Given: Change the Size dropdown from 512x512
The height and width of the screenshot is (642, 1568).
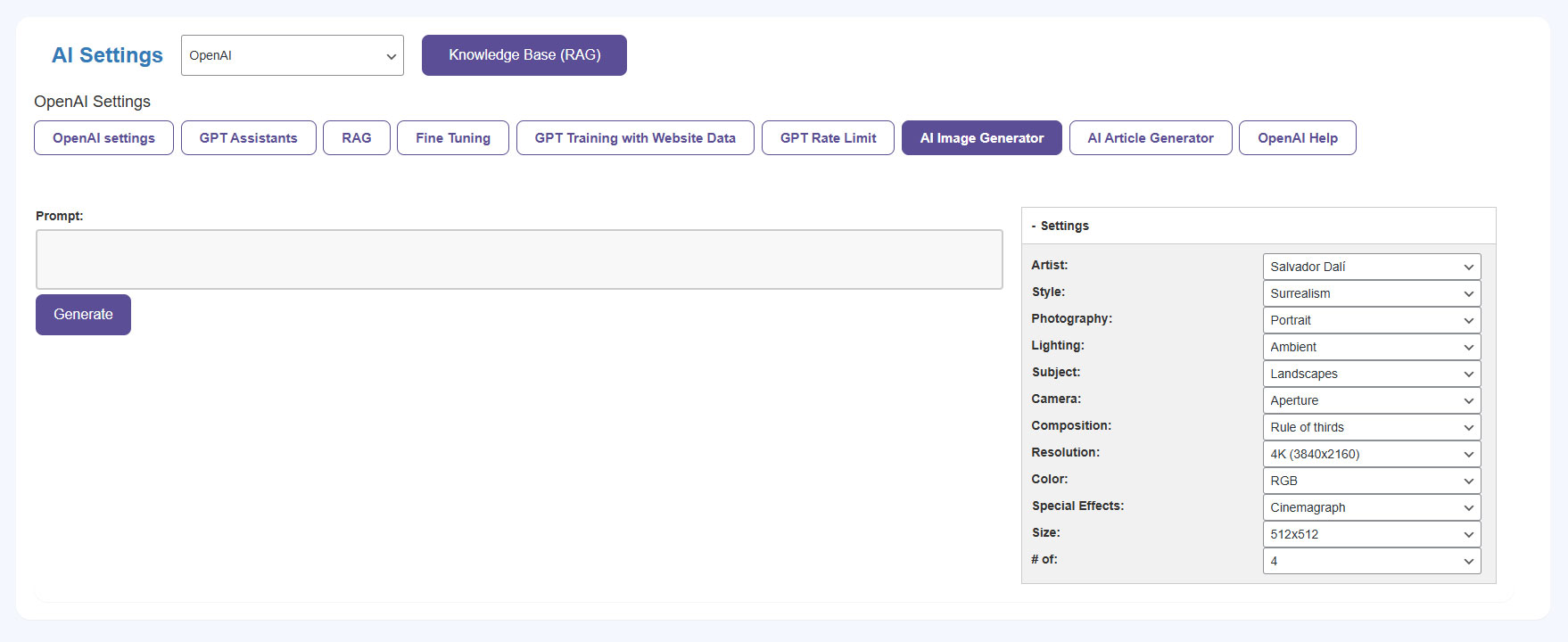Looking at the screenshot, I should [1371, 534].
